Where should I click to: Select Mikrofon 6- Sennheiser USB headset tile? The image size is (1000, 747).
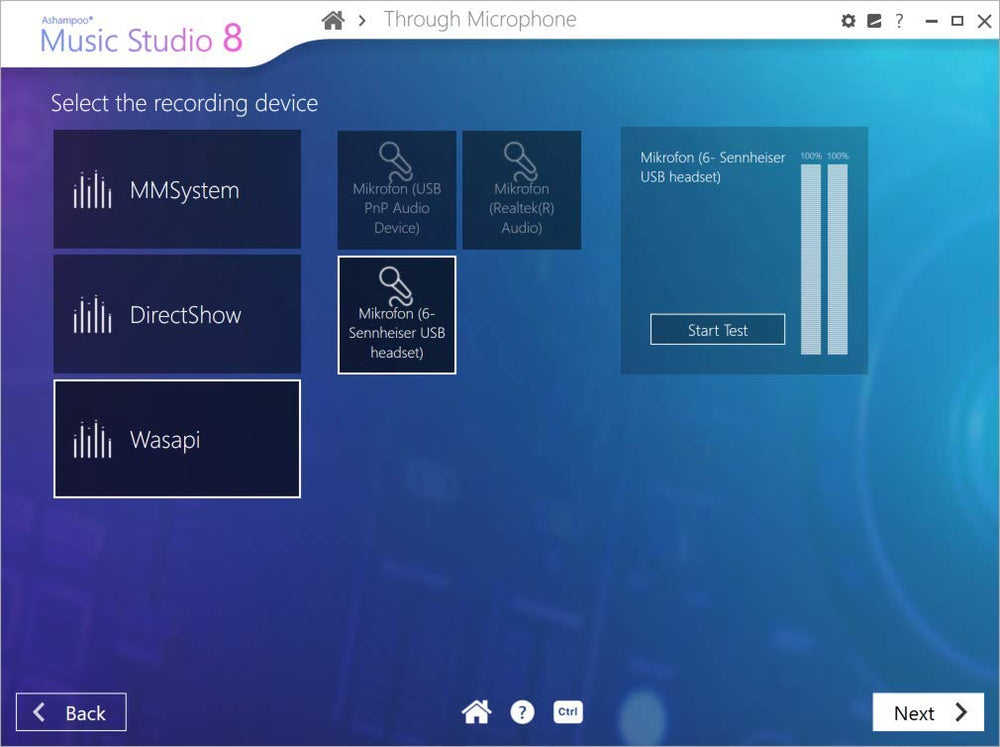tap(397, 315)
